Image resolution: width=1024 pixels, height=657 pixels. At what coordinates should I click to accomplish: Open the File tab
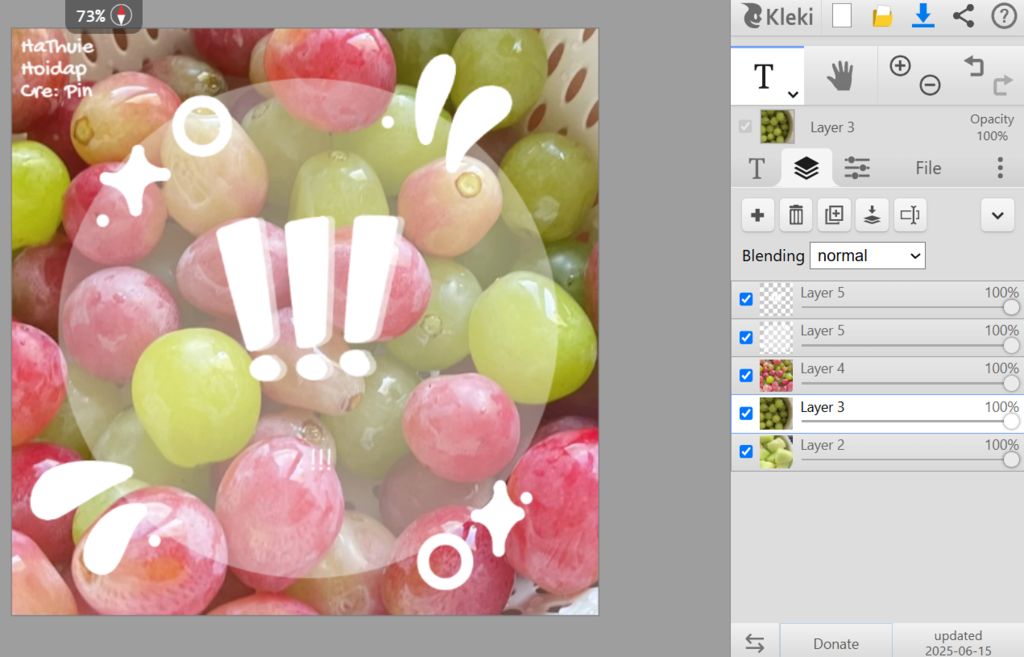(x=928, y=168)
